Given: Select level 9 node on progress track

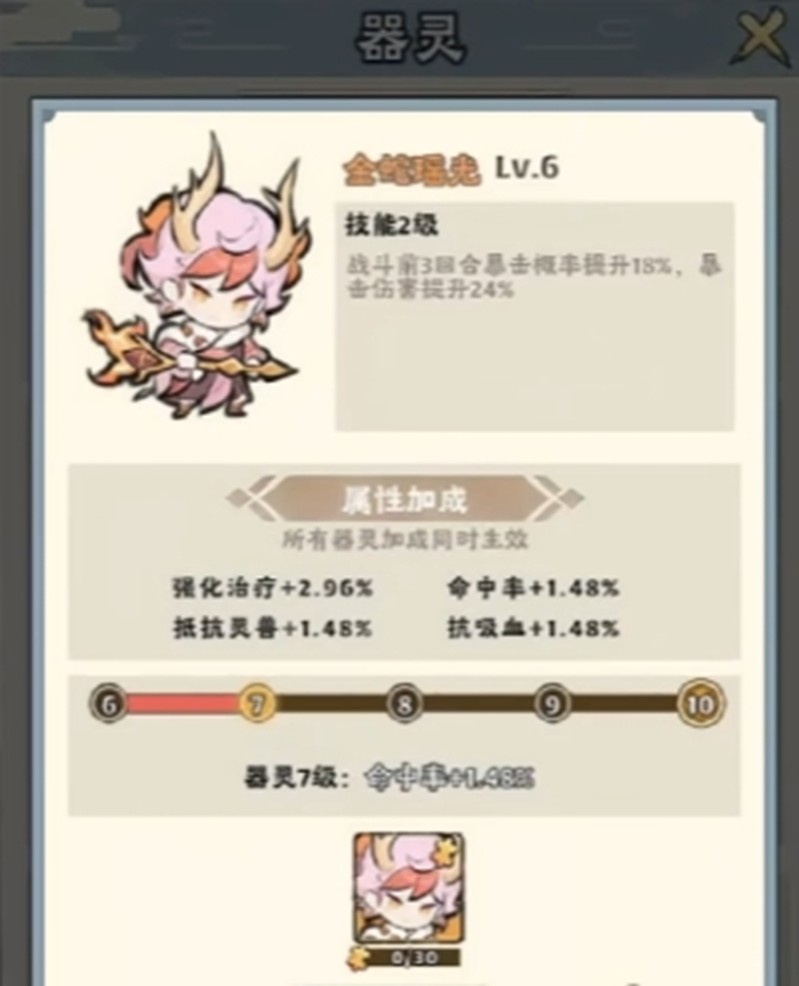Looking at the screenshot, I should pyautogui.click(x=552, y=704).
